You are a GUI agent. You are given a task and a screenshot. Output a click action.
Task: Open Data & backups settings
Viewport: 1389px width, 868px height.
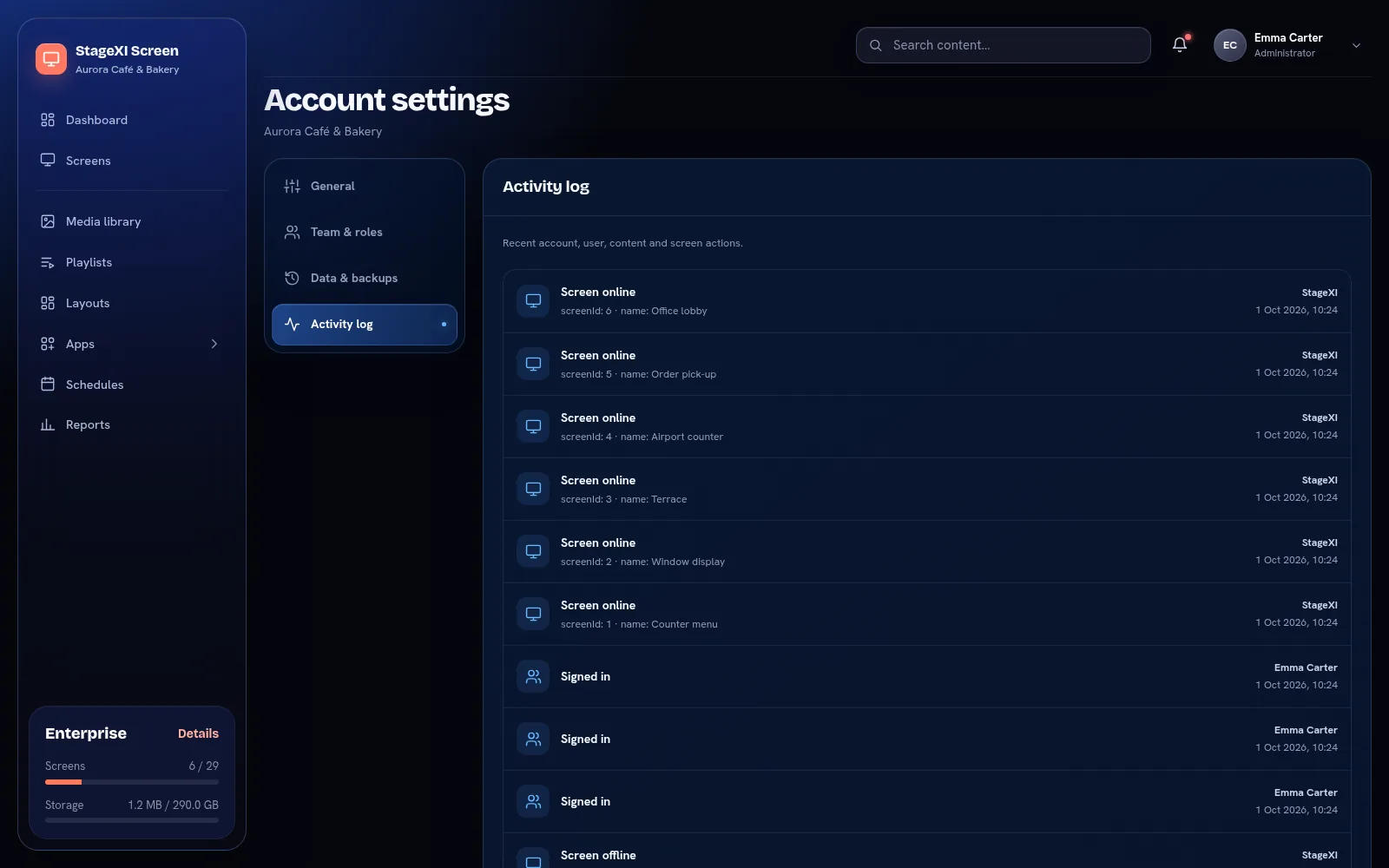click(365, 278)
